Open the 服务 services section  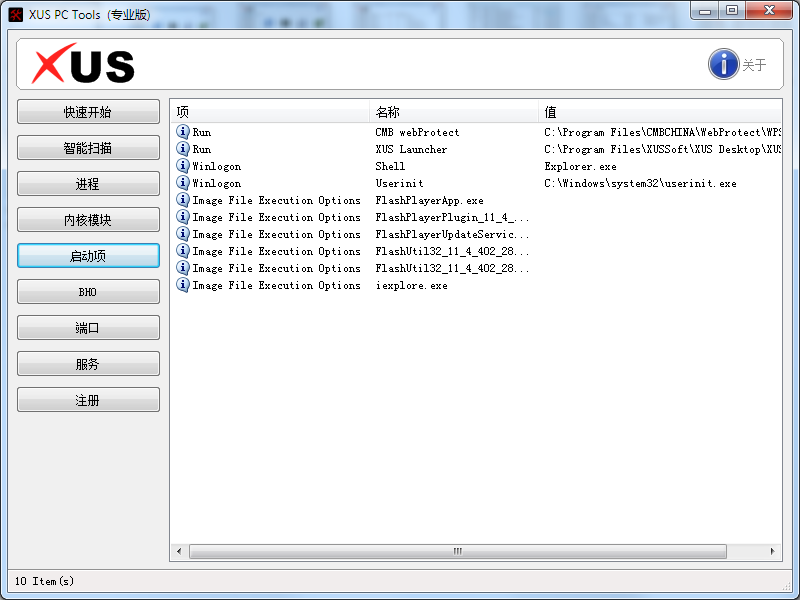coord(88,364)
